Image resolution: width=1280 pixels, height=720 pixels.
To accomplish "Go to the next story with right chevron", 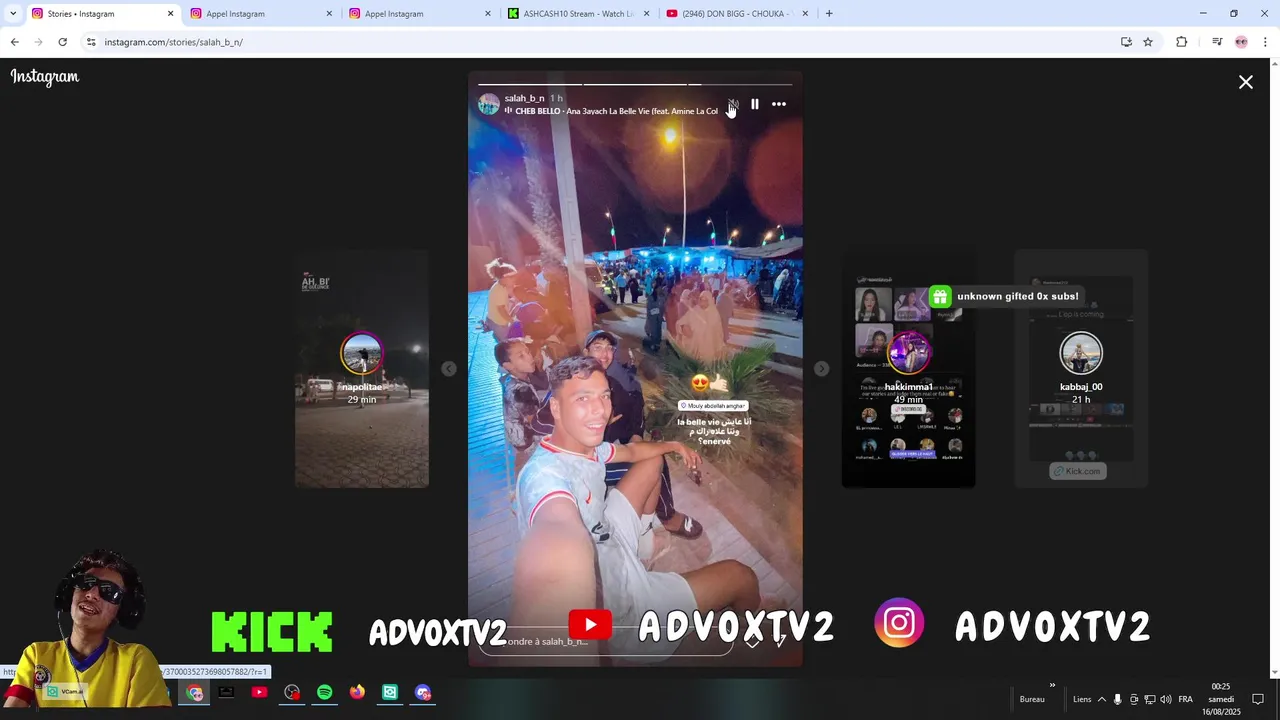I will (x=821, y=369).
